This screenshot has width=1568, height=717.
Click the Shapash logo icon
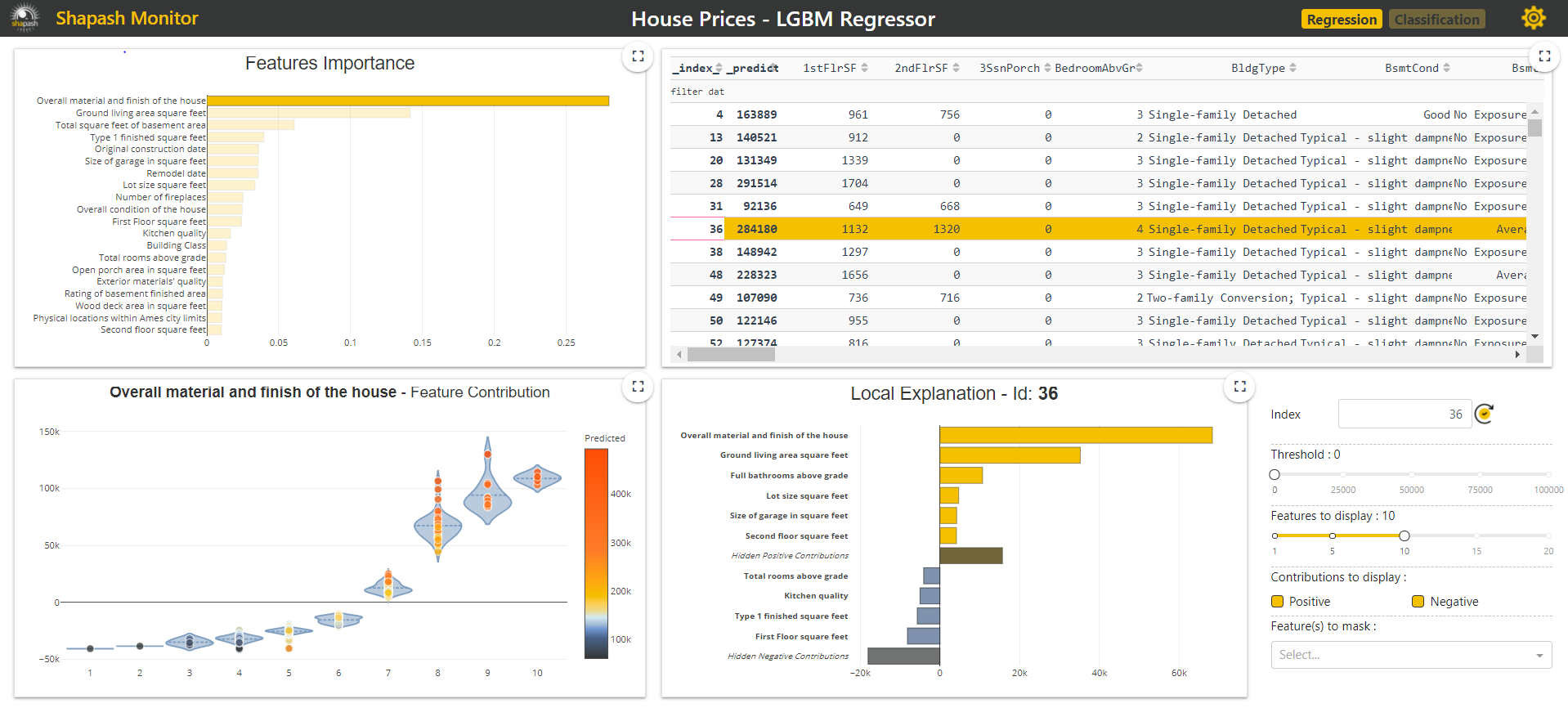(25, 17)
